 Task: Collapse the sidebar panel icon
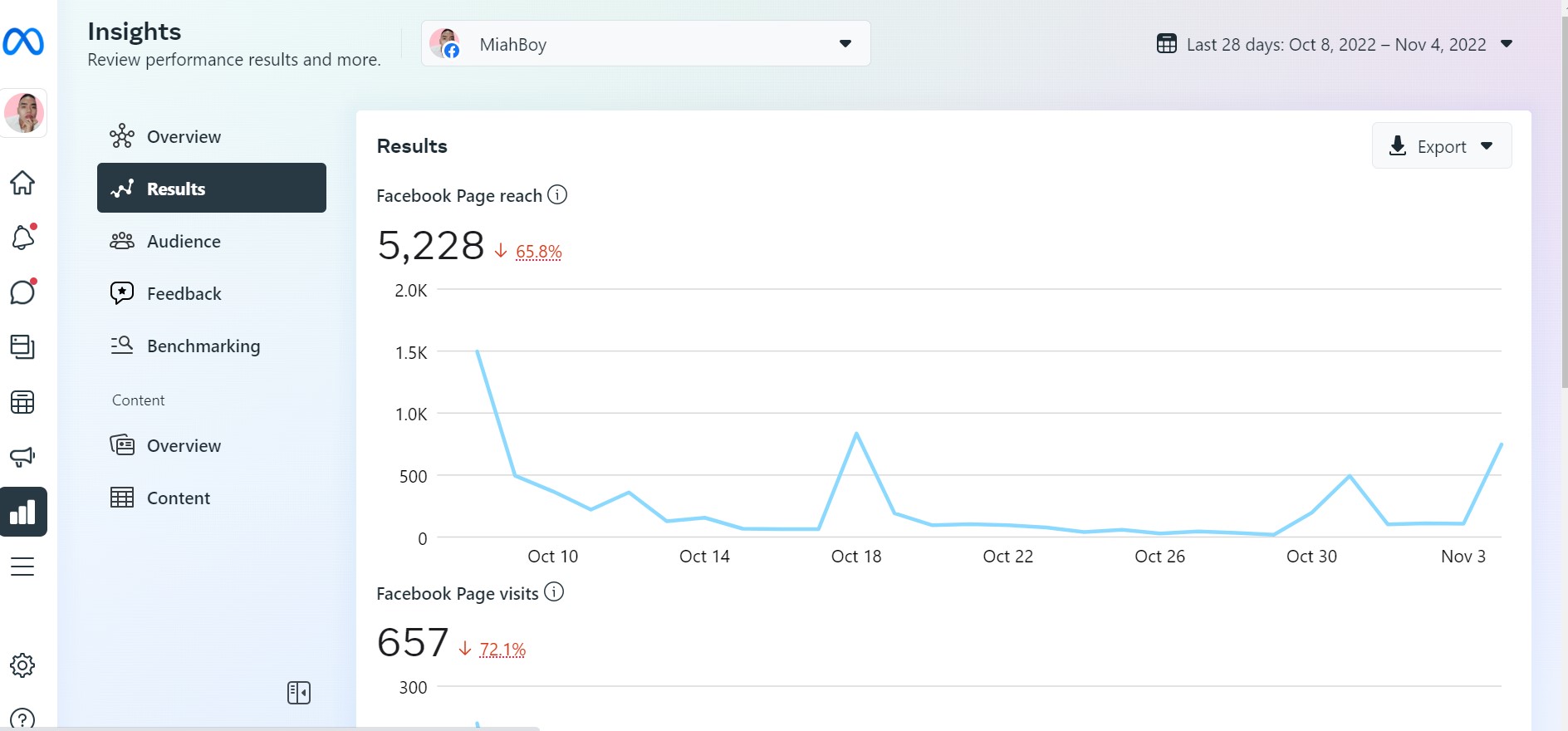[299, 693]
